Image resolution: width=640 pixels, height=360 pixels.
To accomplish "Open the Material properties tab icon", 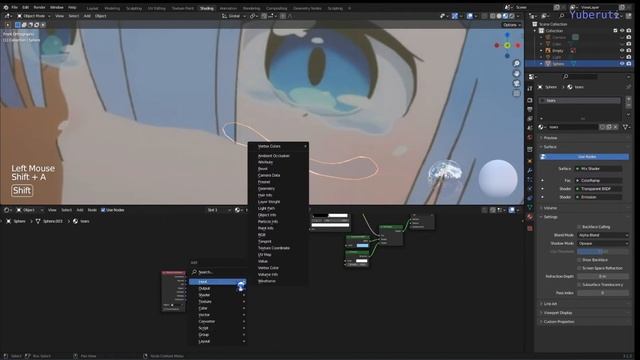I will 530,217.
